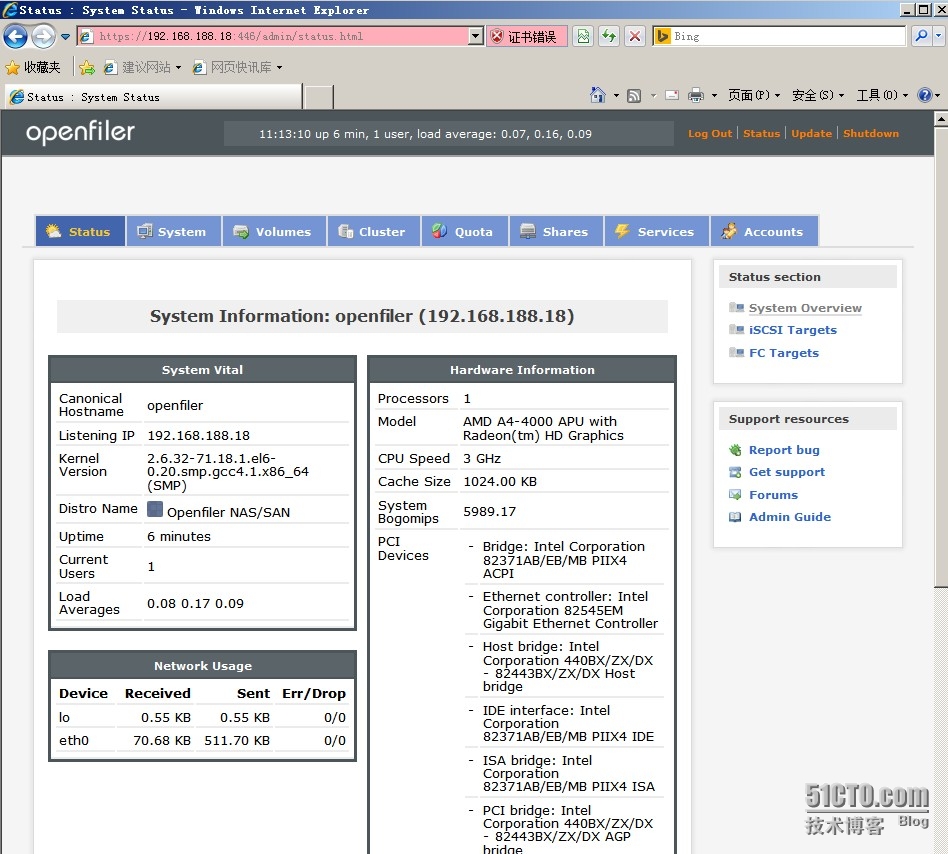Open the Safety (安全) dropdown menu
This screenshot has width=948, height=854.
point(817,95)
